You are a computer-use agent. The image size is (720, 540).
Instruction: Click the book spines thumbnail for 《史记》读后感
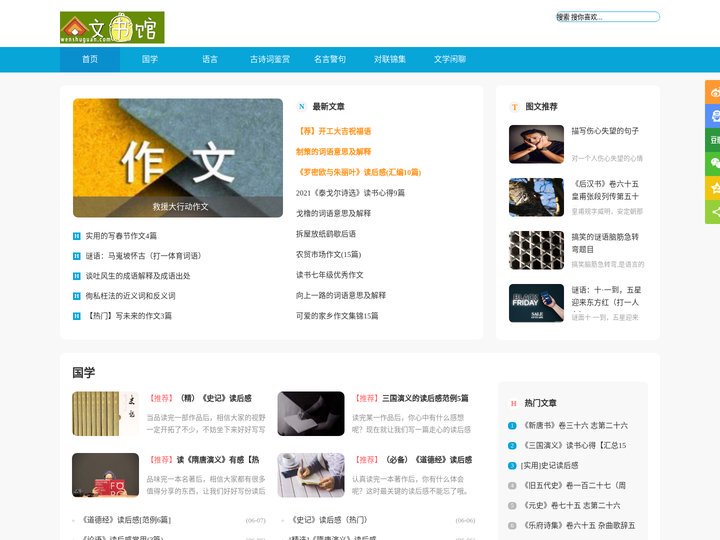105,414
